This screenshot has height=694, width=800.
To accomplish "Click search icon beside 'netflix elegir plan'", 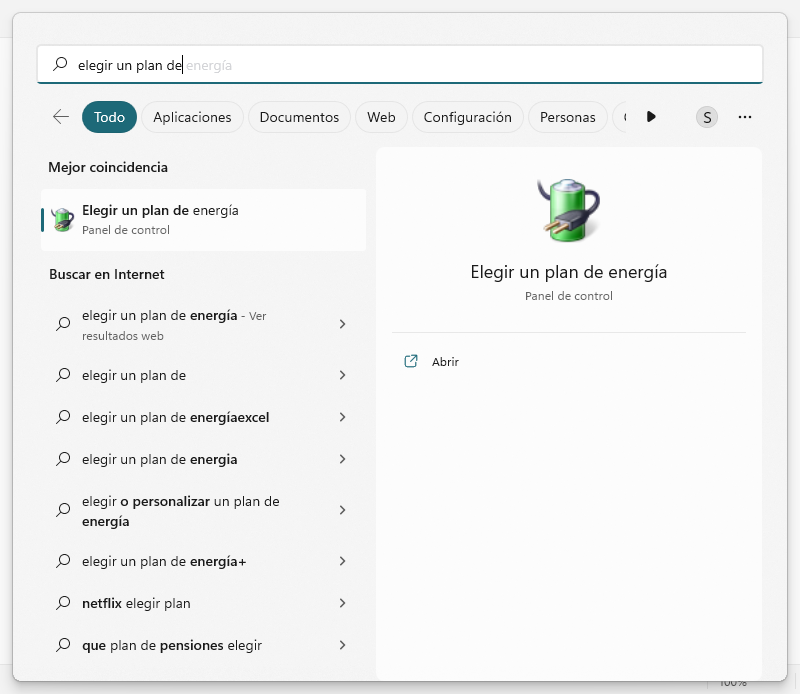I will 63,603.
